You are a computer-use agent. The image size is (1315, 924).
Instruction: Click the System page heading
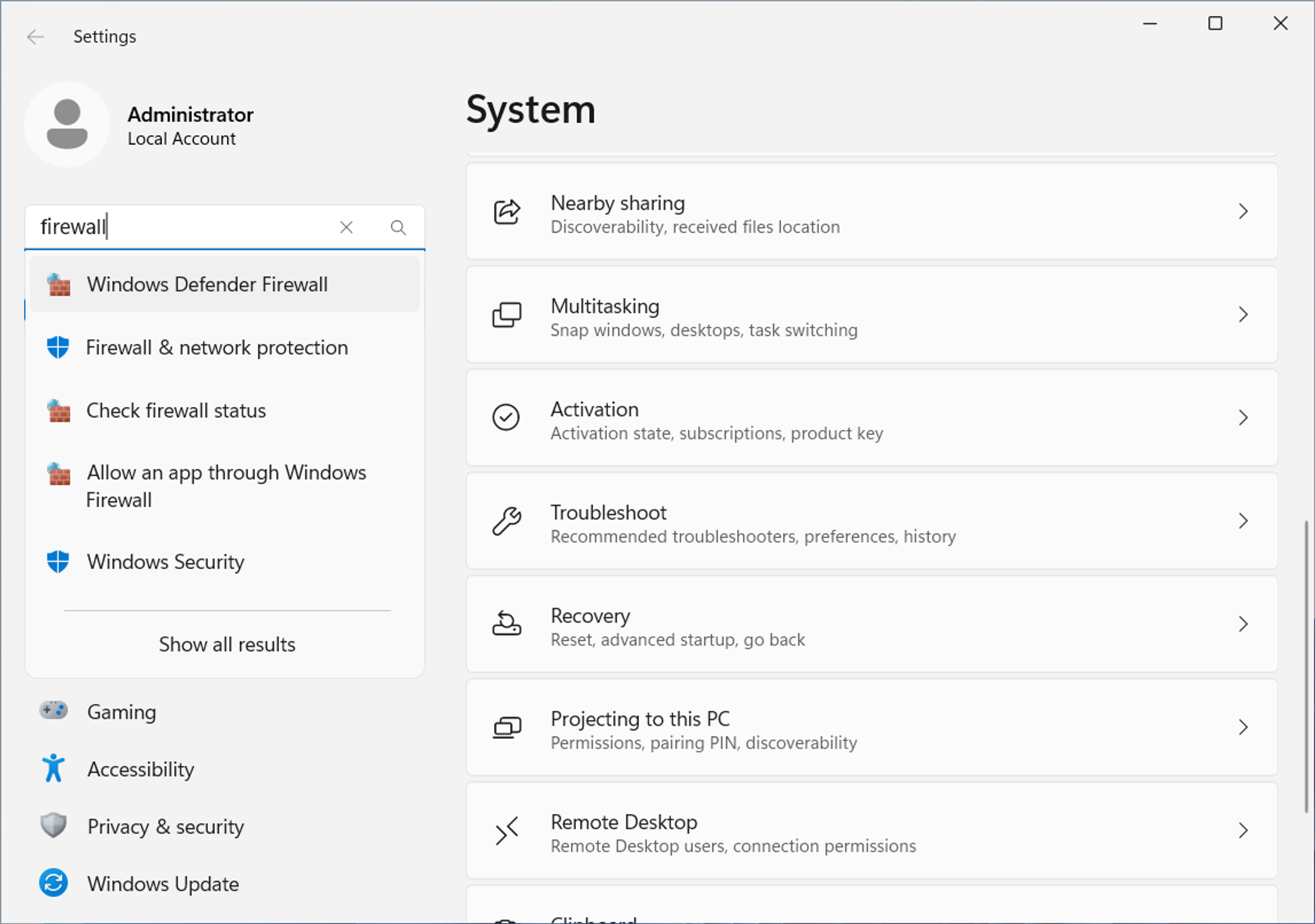tap(530, 109)
